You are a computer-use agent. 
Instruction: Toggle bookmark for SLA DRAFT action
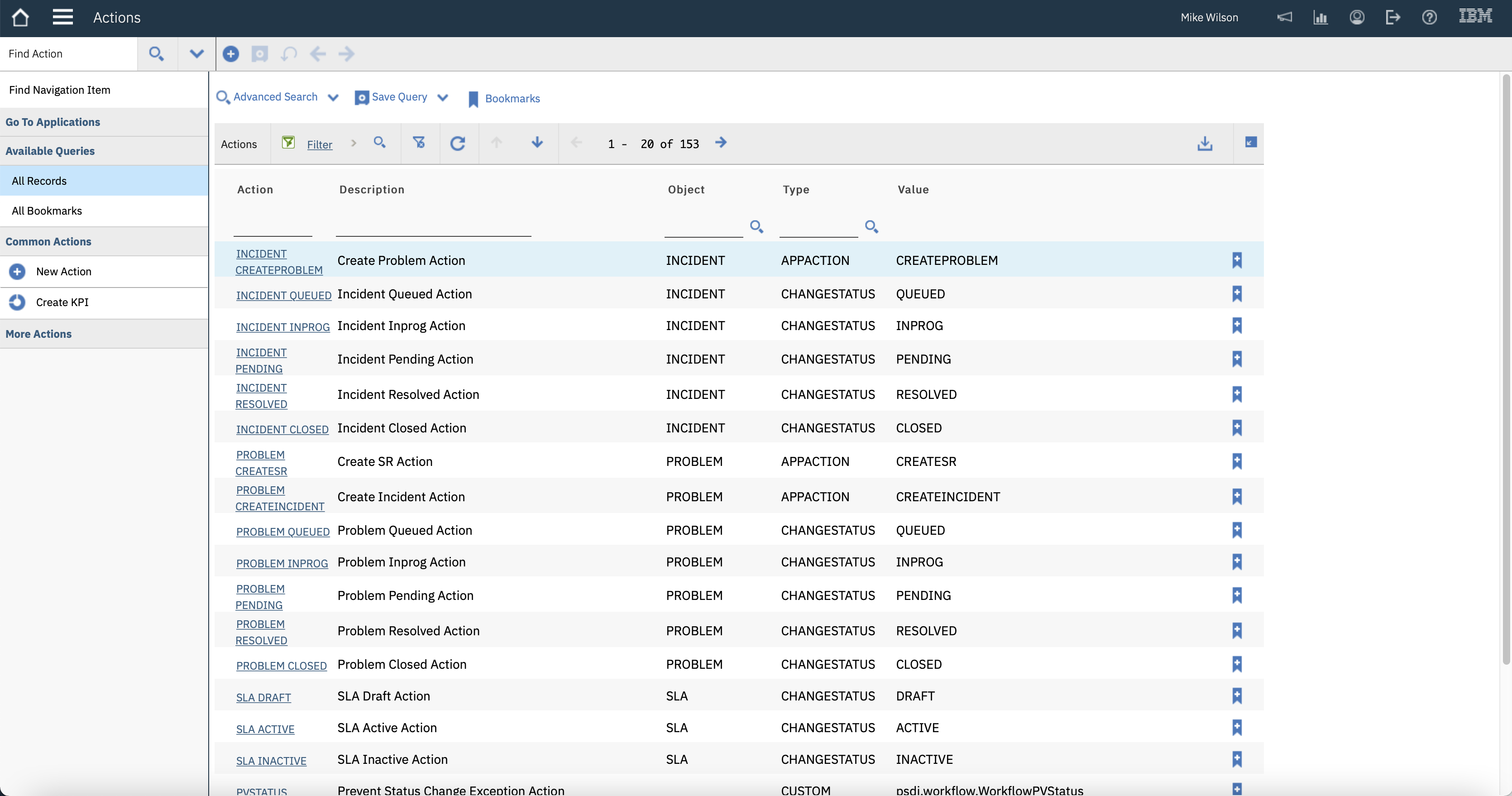coord(1237,695)
